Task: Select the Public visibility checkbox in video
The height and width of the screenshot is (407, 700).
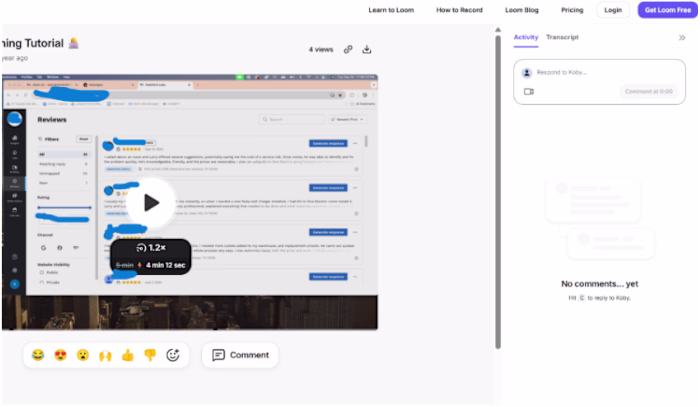Action: coord(42,272)
